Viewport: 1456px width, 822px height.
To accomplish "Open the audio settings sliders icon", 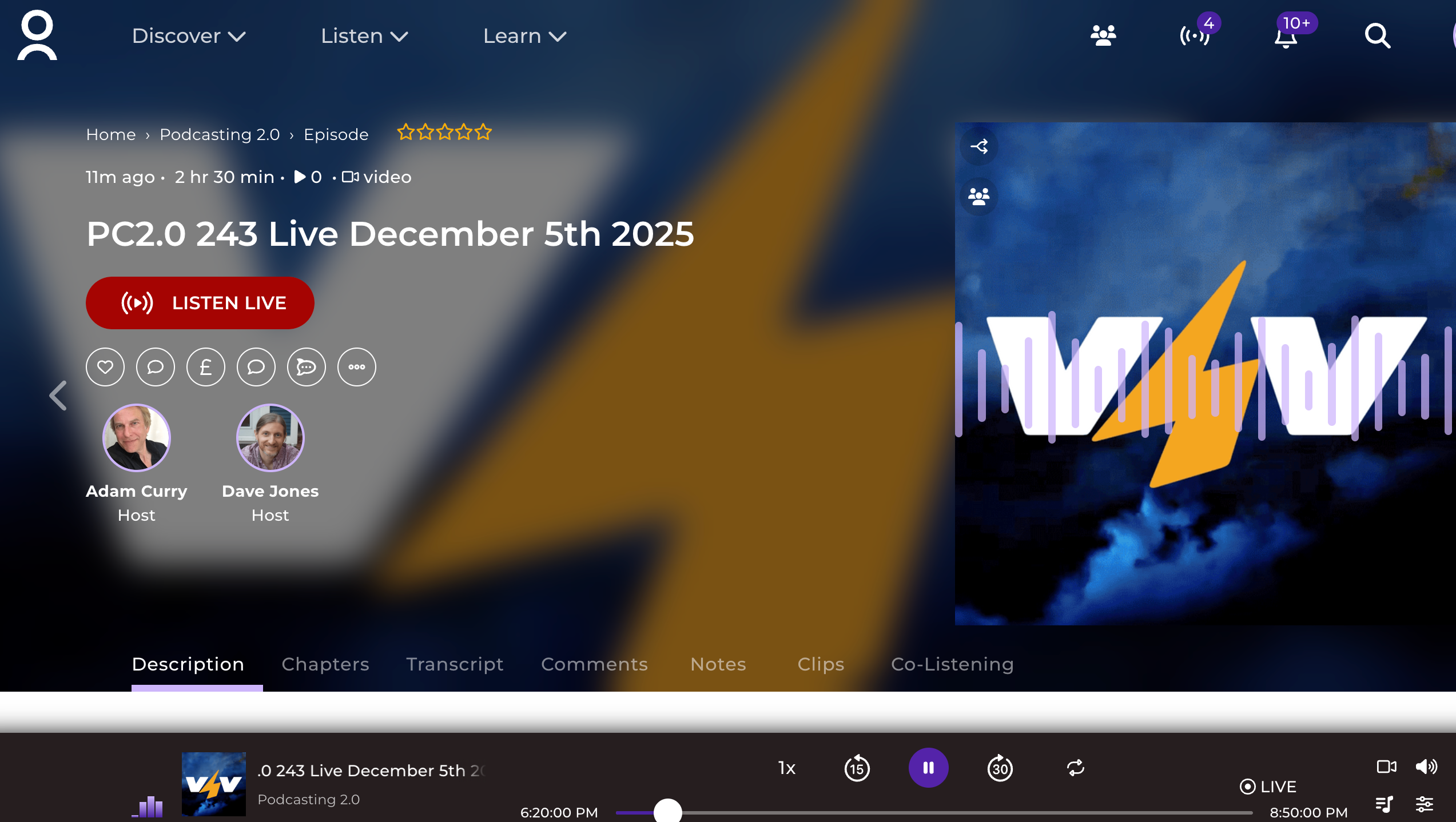I will point(1425,804).
